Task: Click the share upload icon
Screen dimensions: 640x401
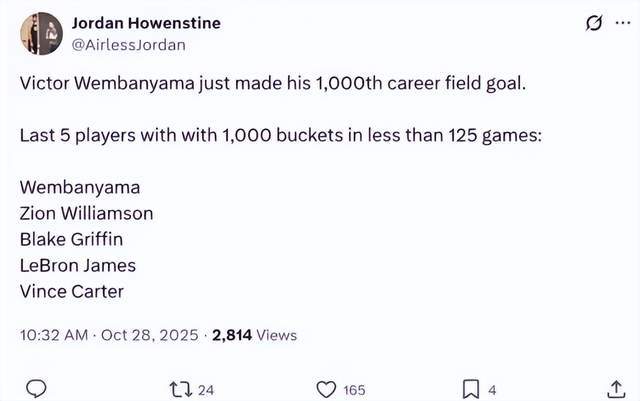Action: [617, 389]
